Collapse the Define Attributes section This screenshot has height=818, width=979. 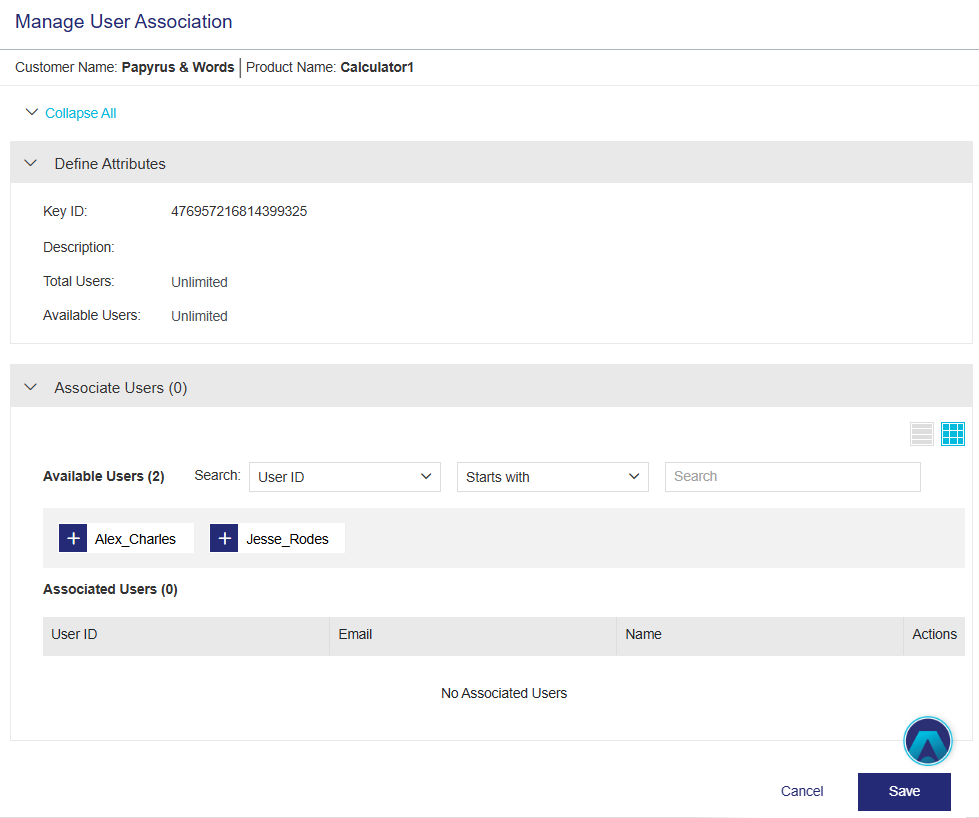30,163
